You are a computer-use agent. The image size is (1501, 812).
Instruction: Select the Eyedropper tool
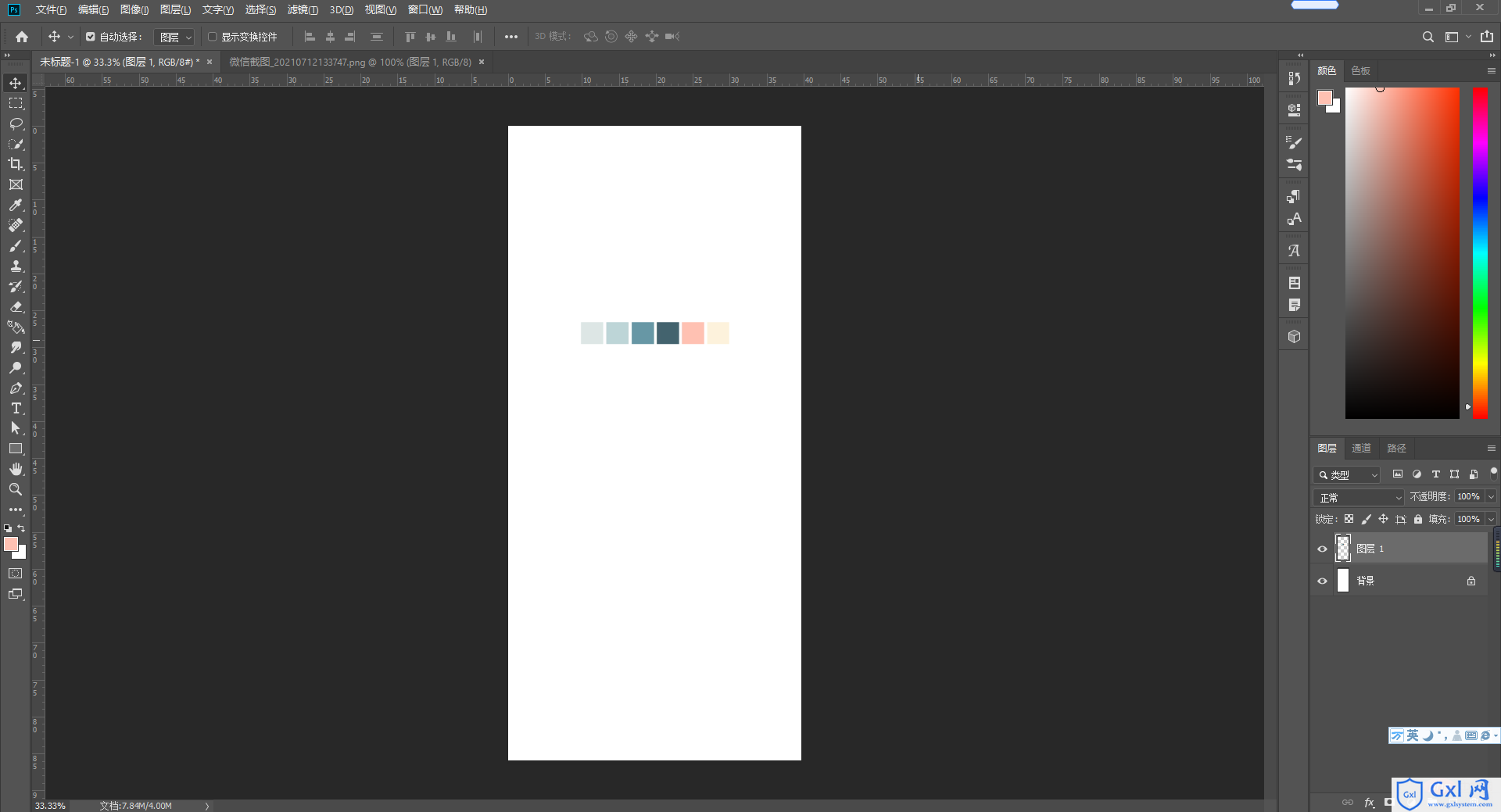click(x=16, y=205)
